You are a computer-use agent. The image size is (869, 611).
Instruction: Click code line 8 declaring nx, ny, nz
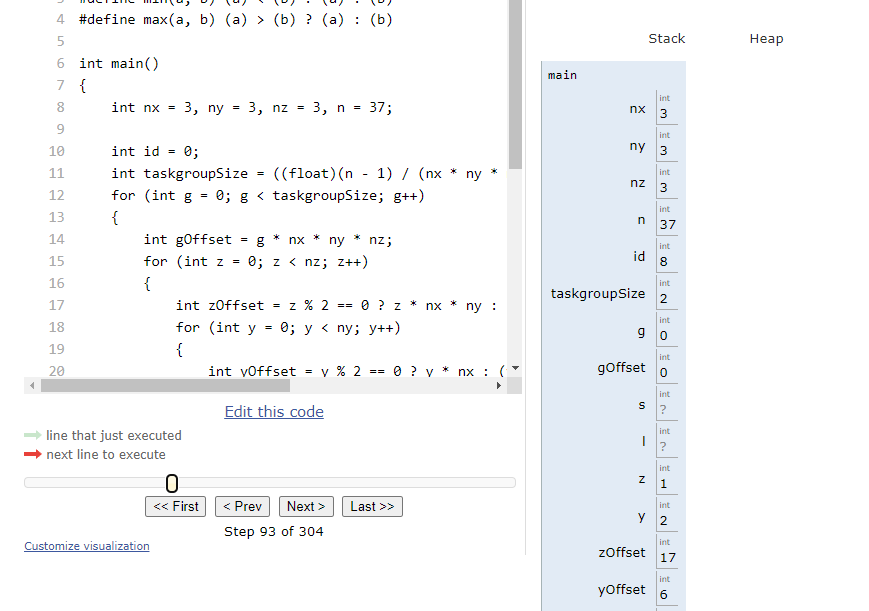pyautogui.click(x=251, y=107)
